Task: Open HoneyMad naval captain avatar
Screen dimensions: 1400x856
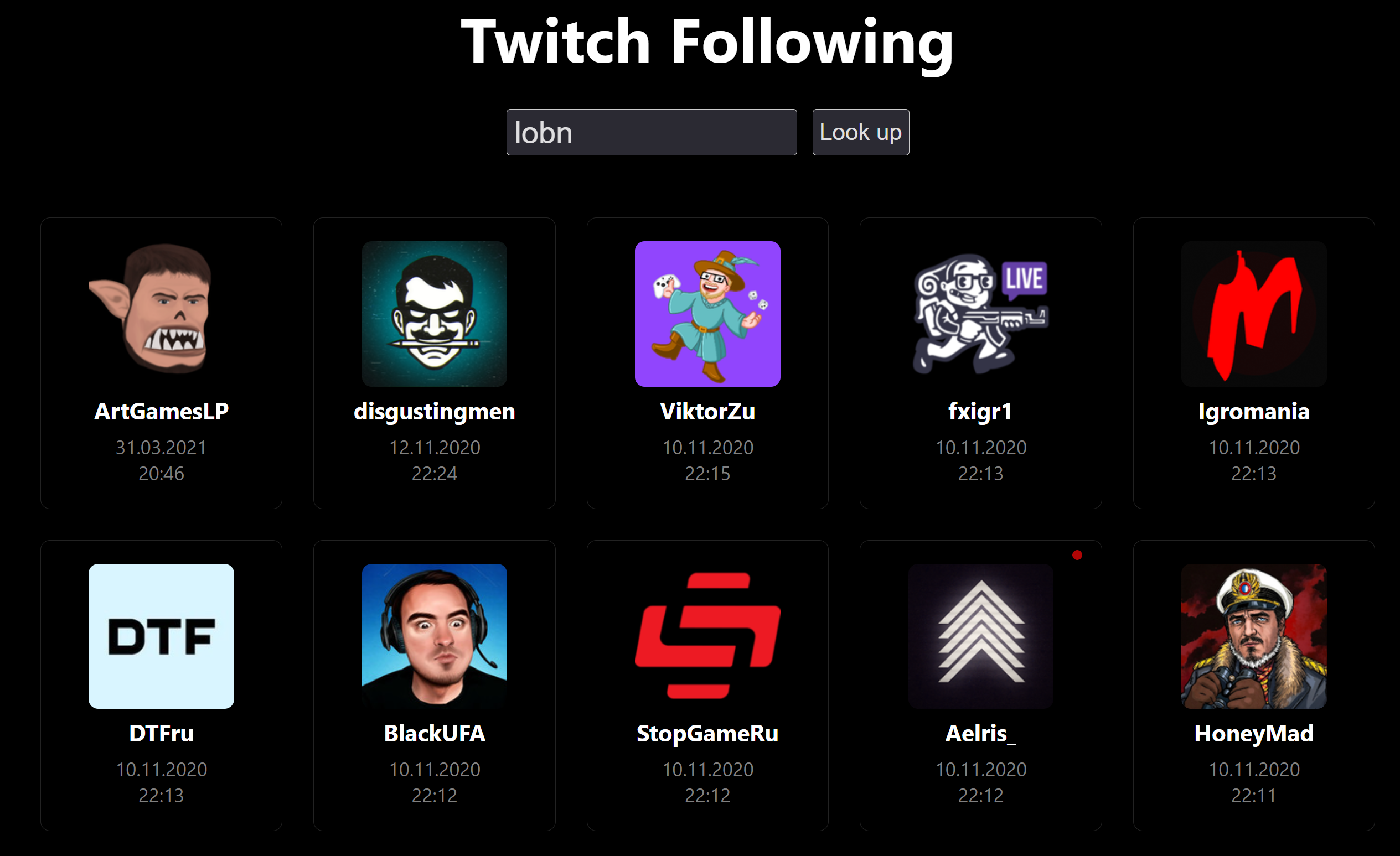Action: click(1253, 636)
